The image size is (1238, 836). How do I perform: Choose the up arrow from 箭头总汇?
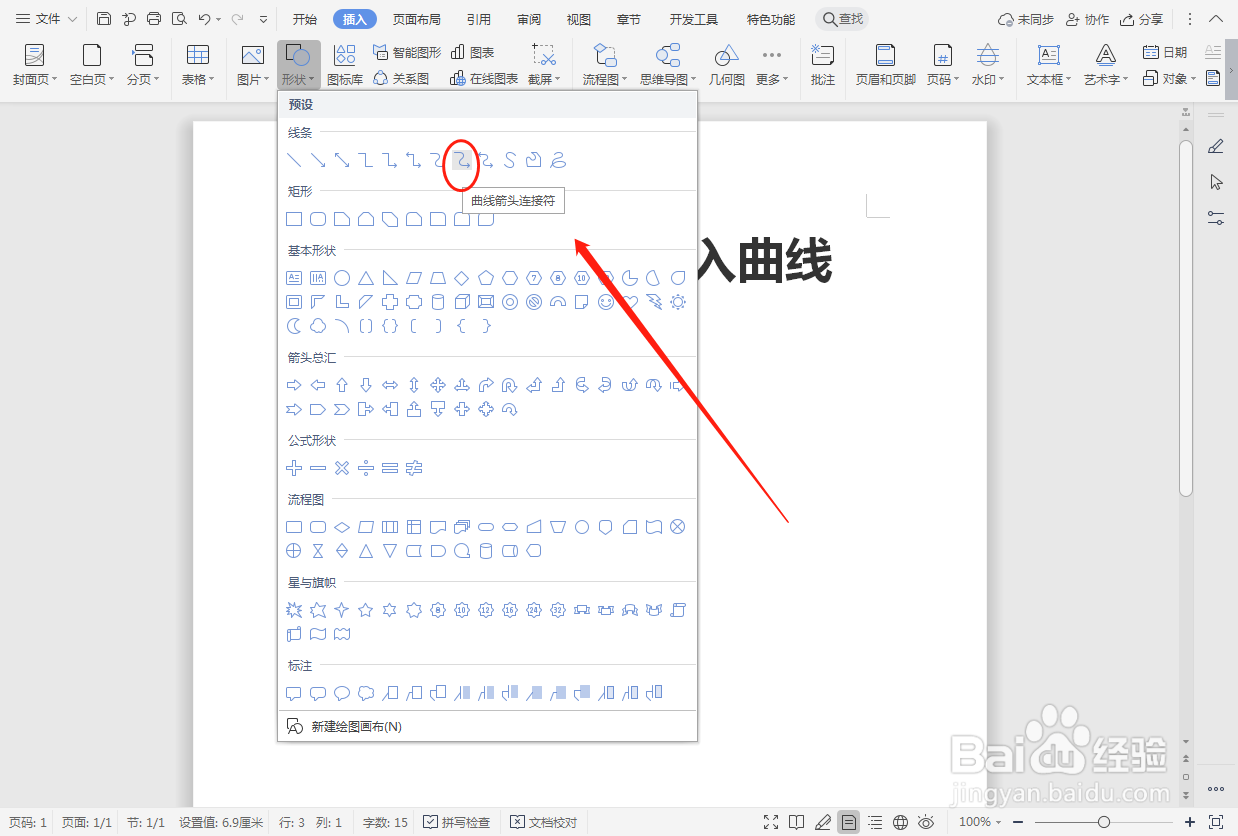[342, 385]
